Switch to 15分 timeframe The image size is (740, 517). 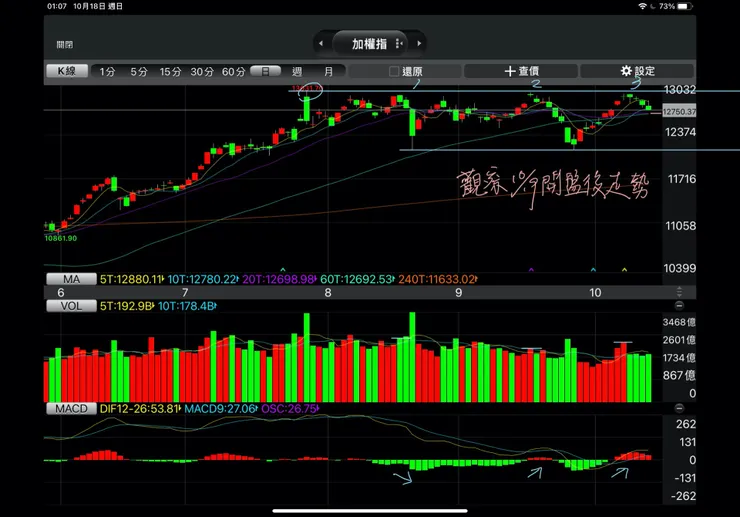[x=170, y=71]
